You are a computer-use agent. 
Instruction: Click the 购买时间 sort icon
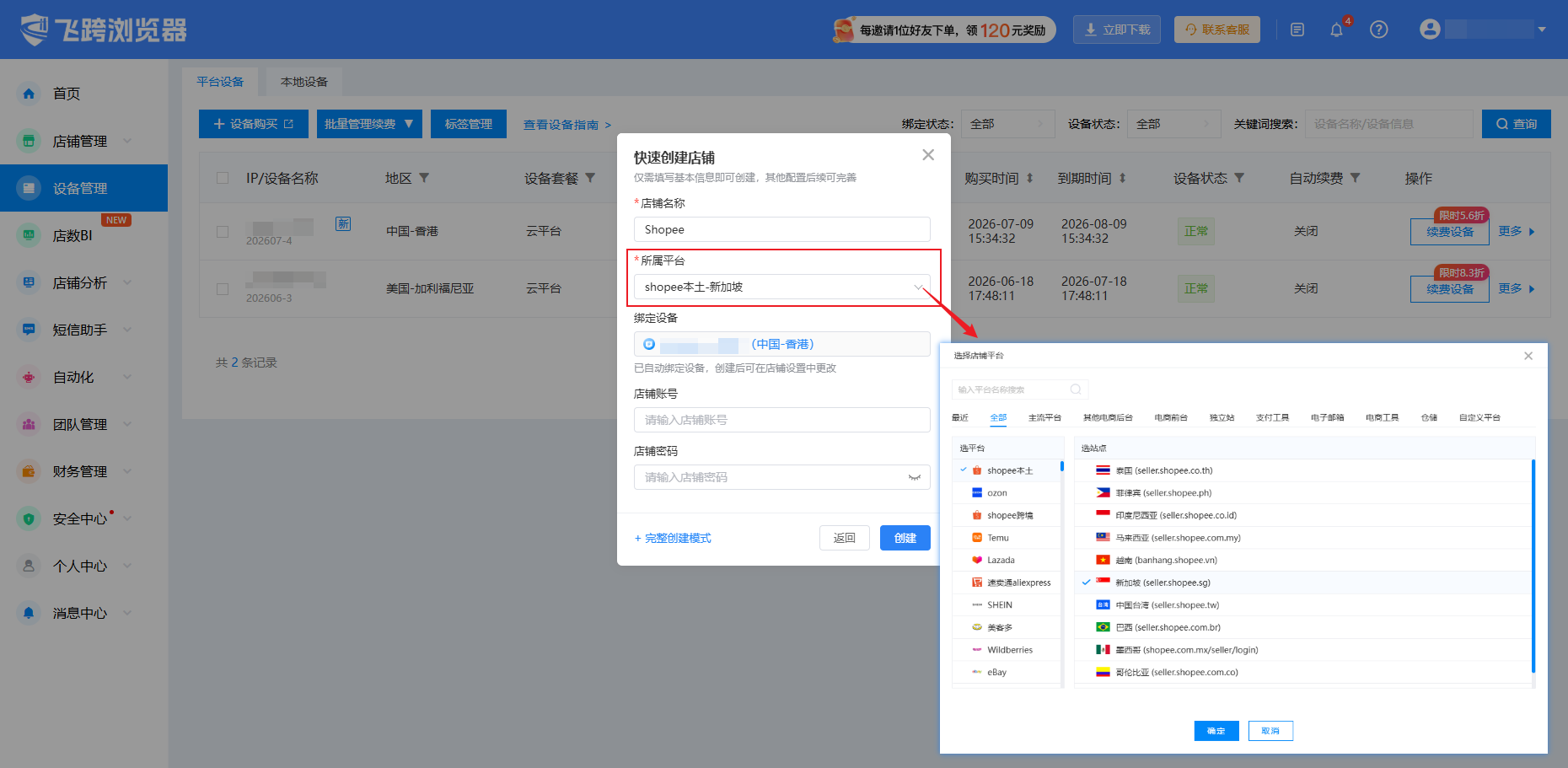[x=1029, y=179]
